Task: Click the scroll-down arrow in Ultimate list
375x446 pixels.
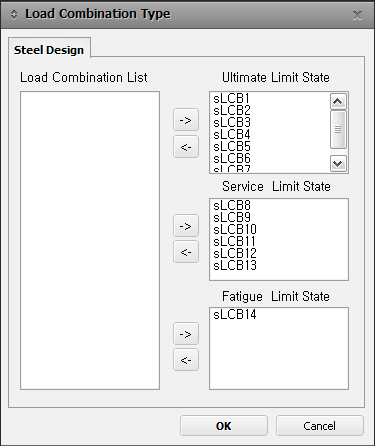Action: pos(338,163)
